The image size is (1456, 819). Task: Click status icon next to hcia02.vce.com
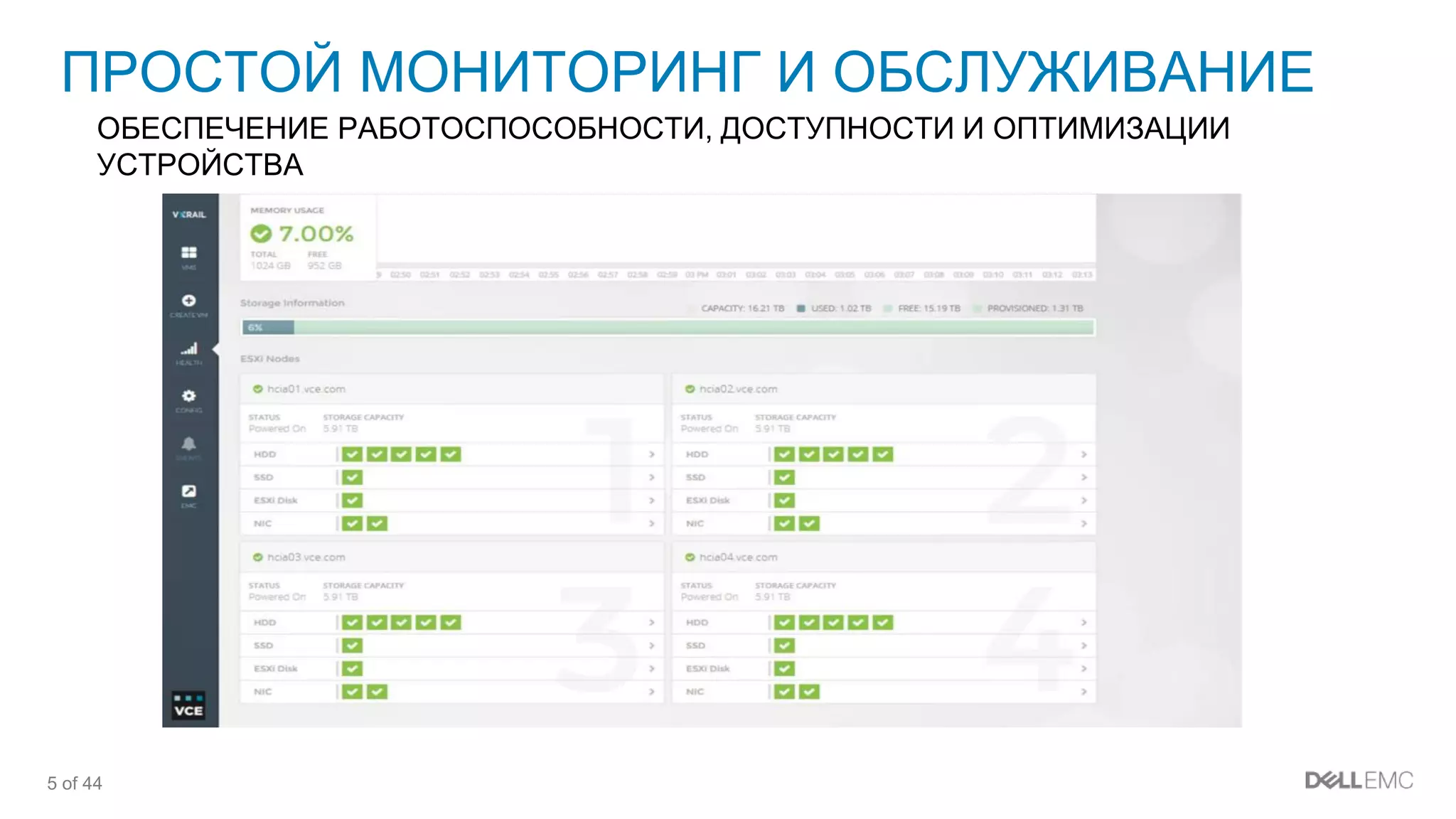(x=690, y=389)
